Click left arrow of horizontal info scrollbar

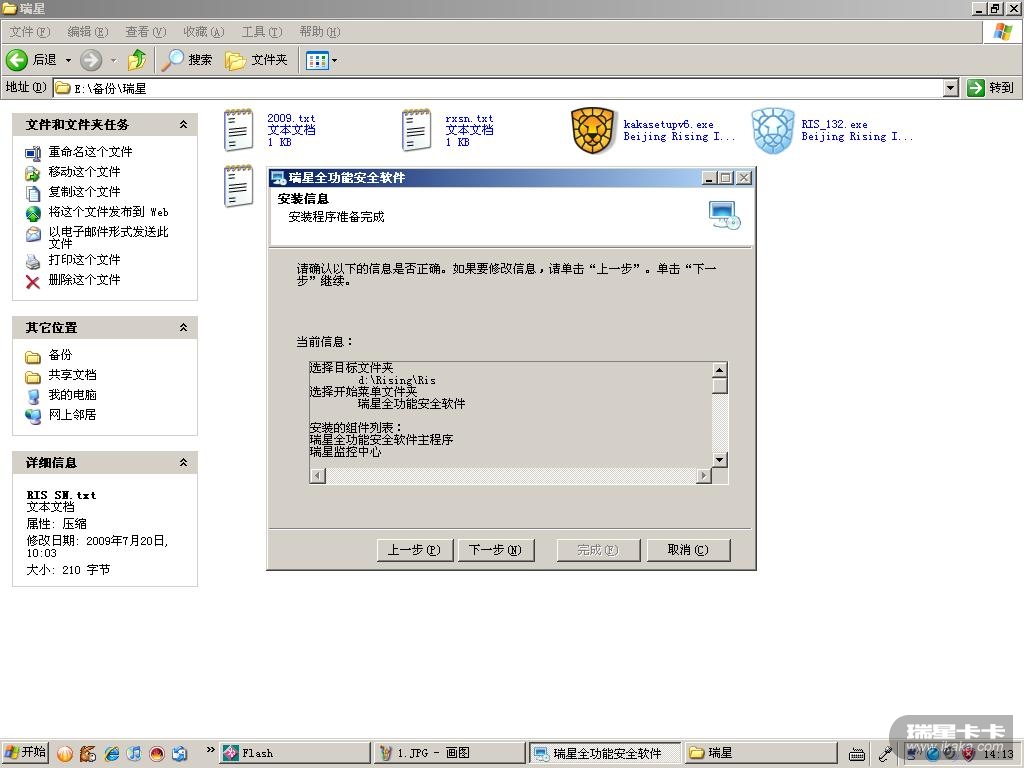point(317,475)
